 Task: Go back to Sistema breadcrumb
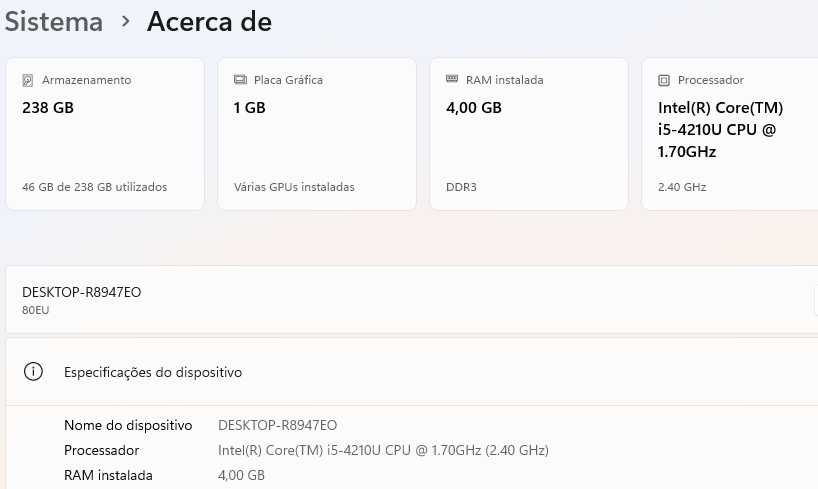click(x=53, y=21)
